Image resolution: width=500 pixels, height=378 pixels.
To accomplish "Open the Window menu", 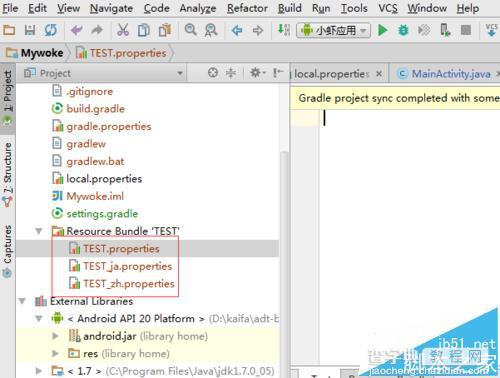I will click(427, 8).
